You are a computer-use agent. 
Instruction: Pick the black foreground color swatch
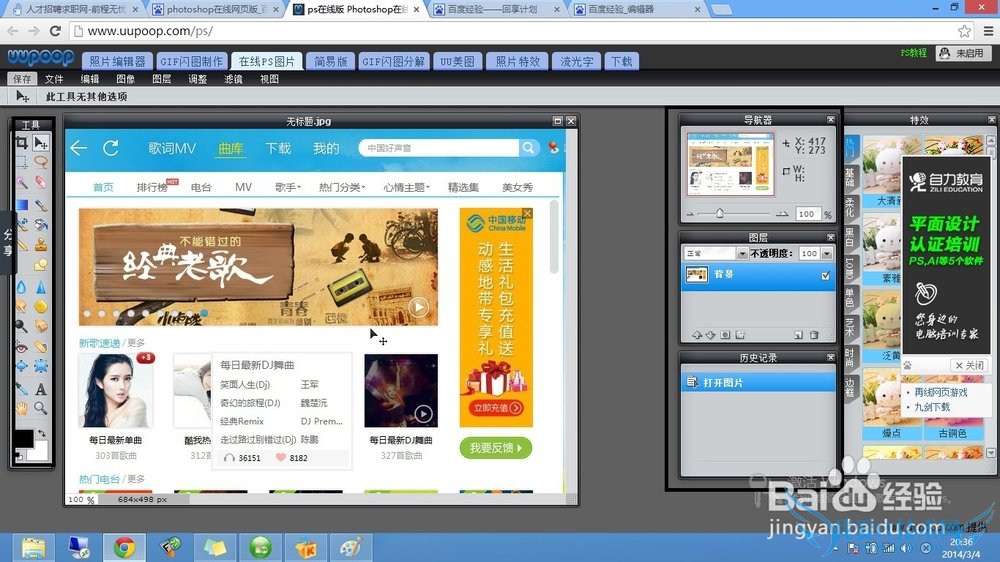tap(24, 439)
